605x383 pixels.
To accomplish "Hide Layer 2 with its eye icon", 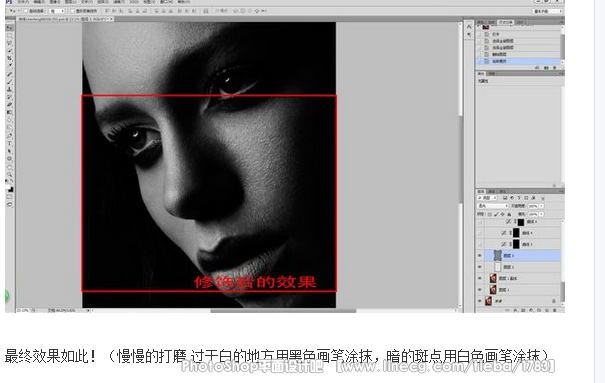I will tap(480, 267).
